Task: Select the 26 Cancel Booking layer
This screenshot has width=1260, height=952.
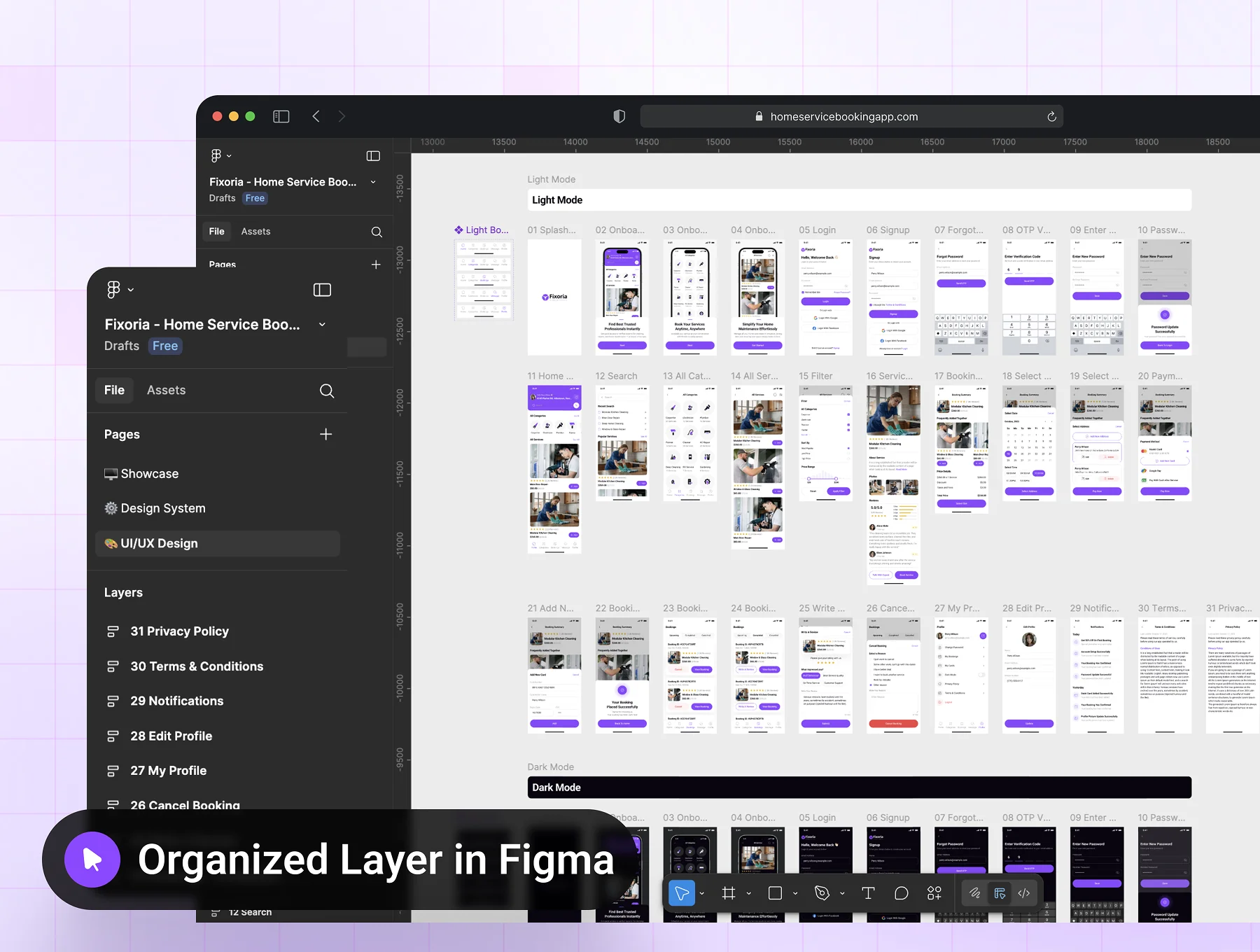Action: coord(185,805)
